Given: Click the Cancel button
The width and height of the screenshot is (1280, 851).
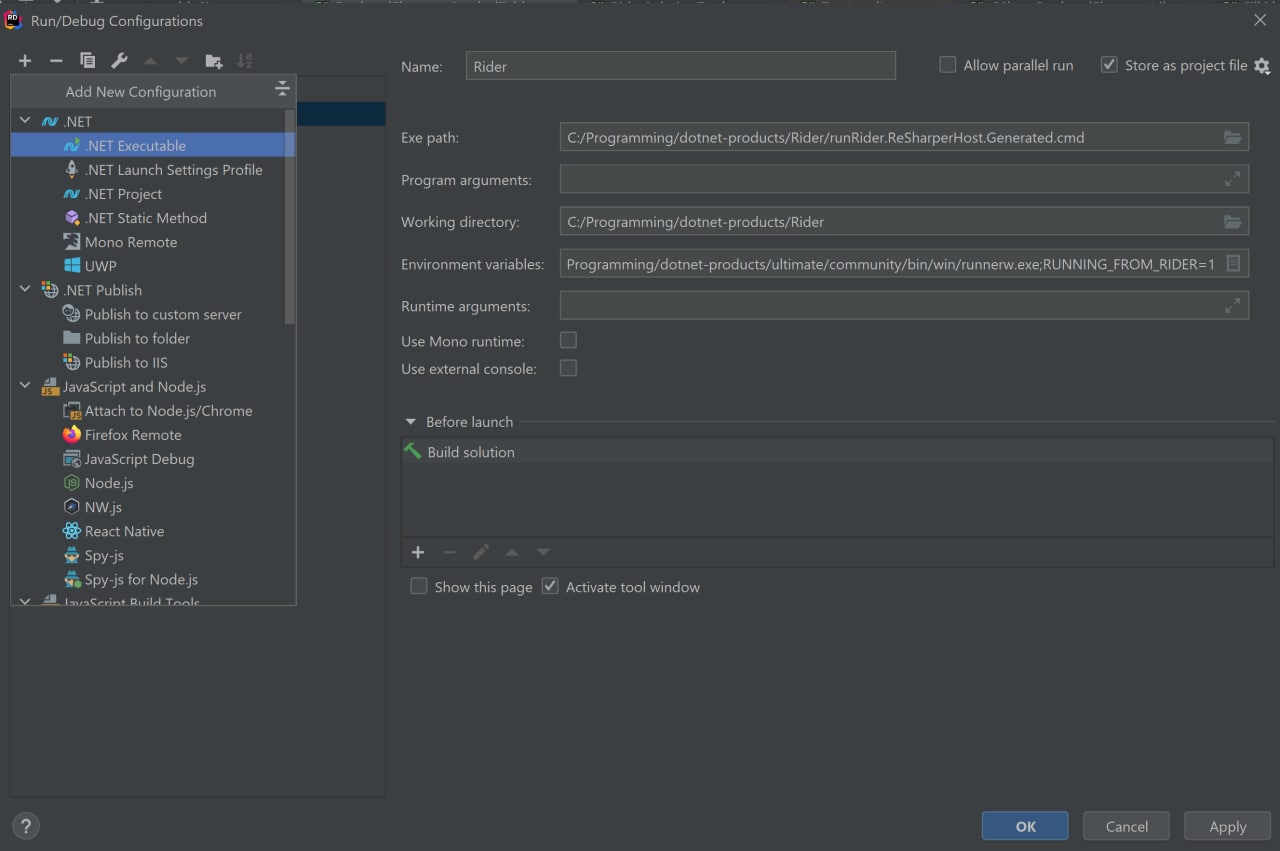Looking at the screenshot, I should pos(1127,826).
